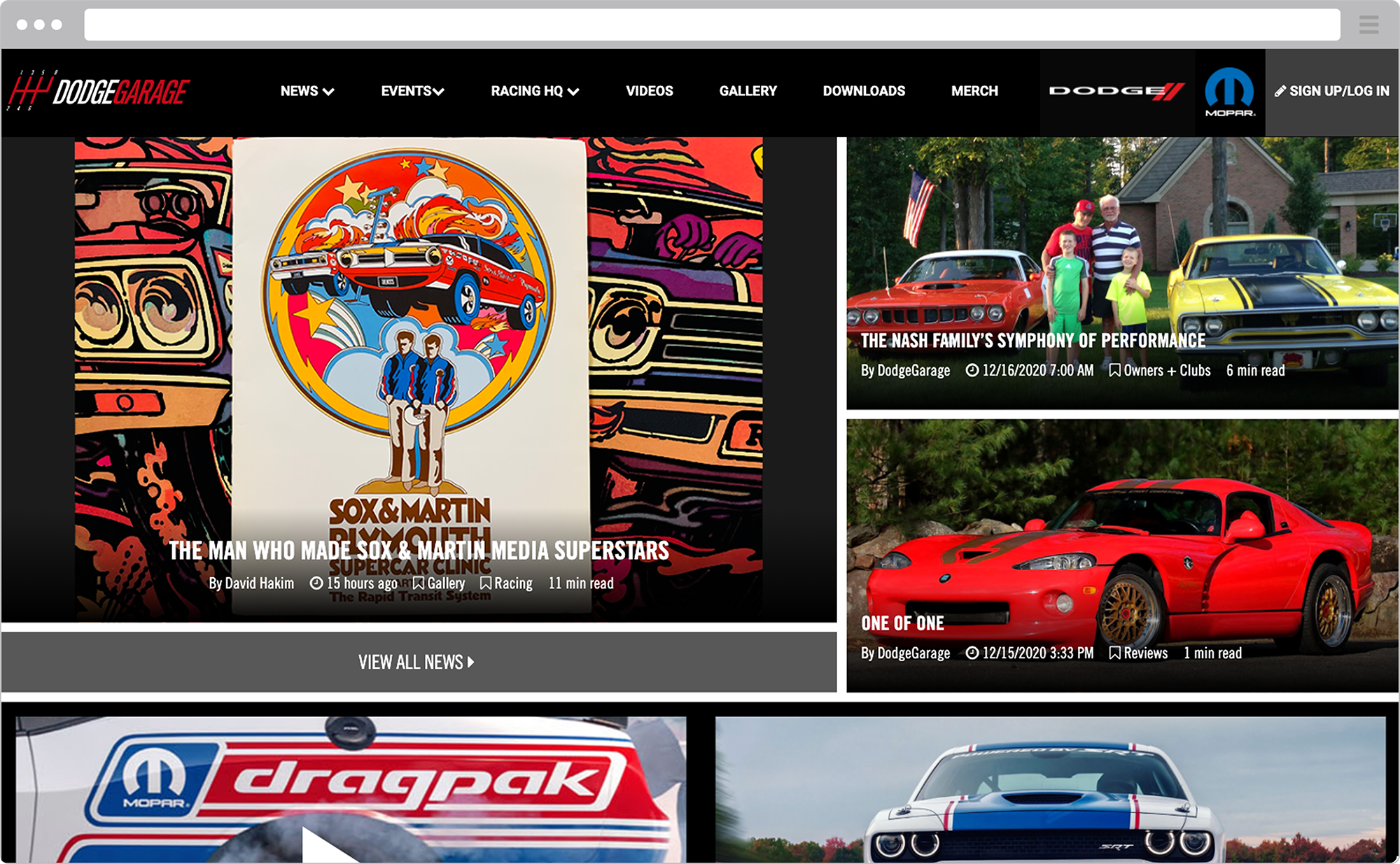Click the 1 min read text
Image resolution: width=1400 pixels, height=864 pixels.
coord(1212,653)
